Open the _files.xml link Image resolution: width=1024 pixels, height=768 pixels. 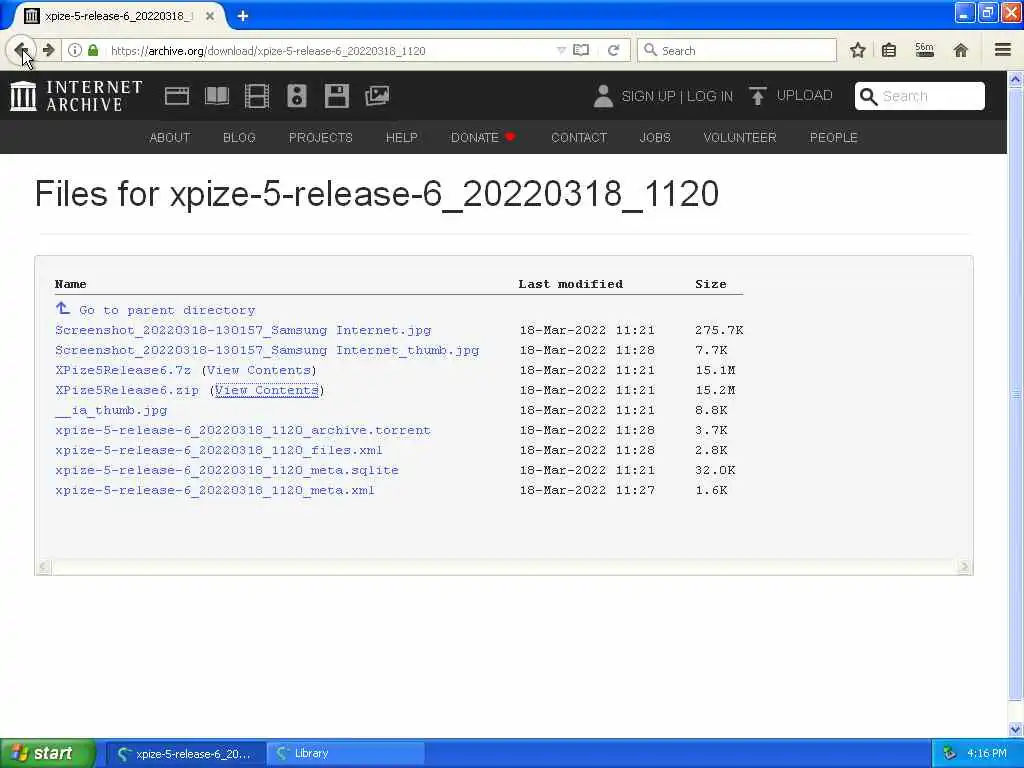point(219,451)
